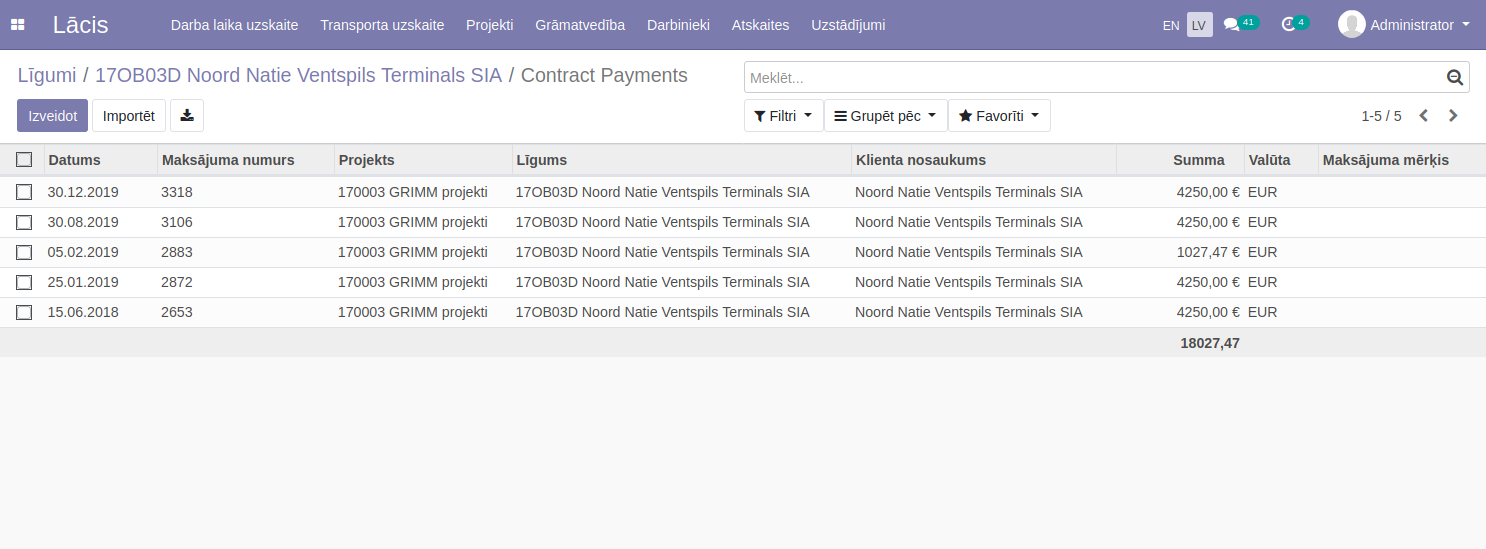The width and height of the screenshot is (1486, 549).
Task: Open the Darba laika uzskaite menu
Action: (234, 25)
